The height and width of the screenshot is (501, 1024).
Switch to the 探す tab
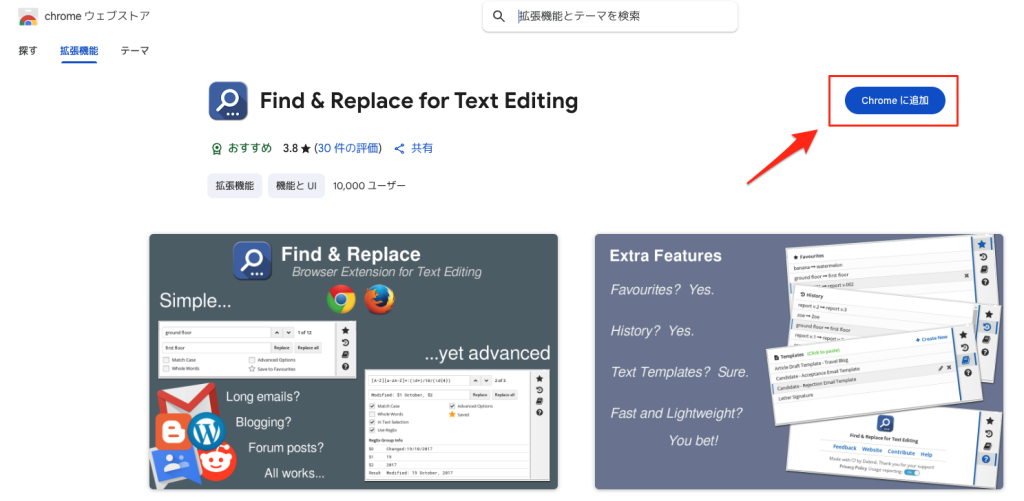click(x=28, y=50)
